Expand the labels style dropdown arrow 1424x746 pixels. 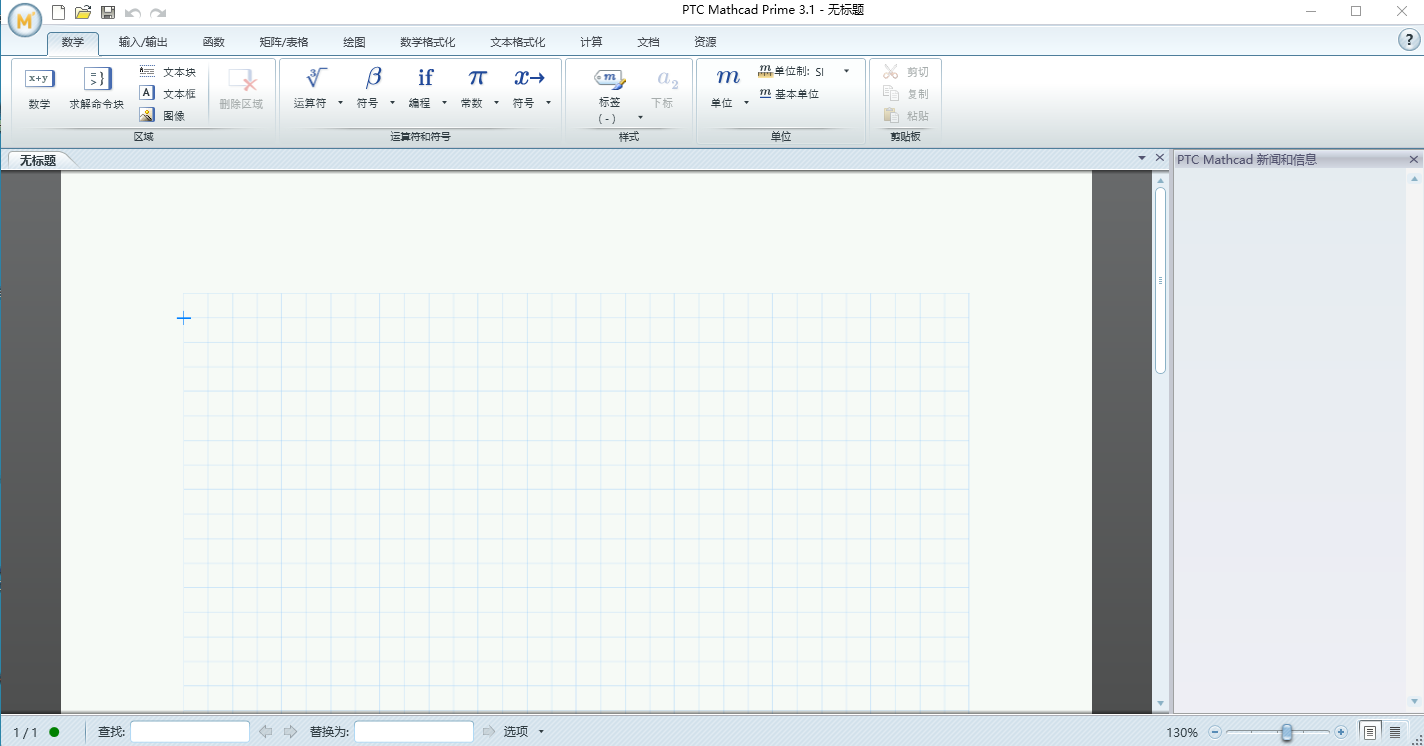[x=640, y=118]
